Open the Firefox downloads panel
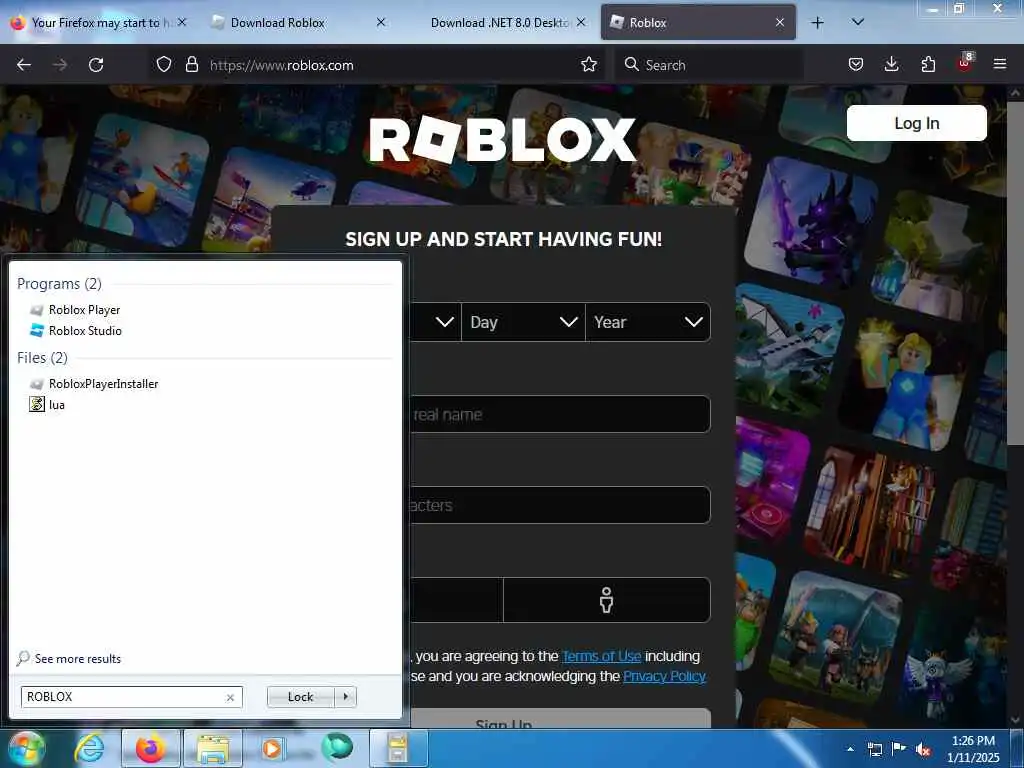 click(x=891, y=65)
